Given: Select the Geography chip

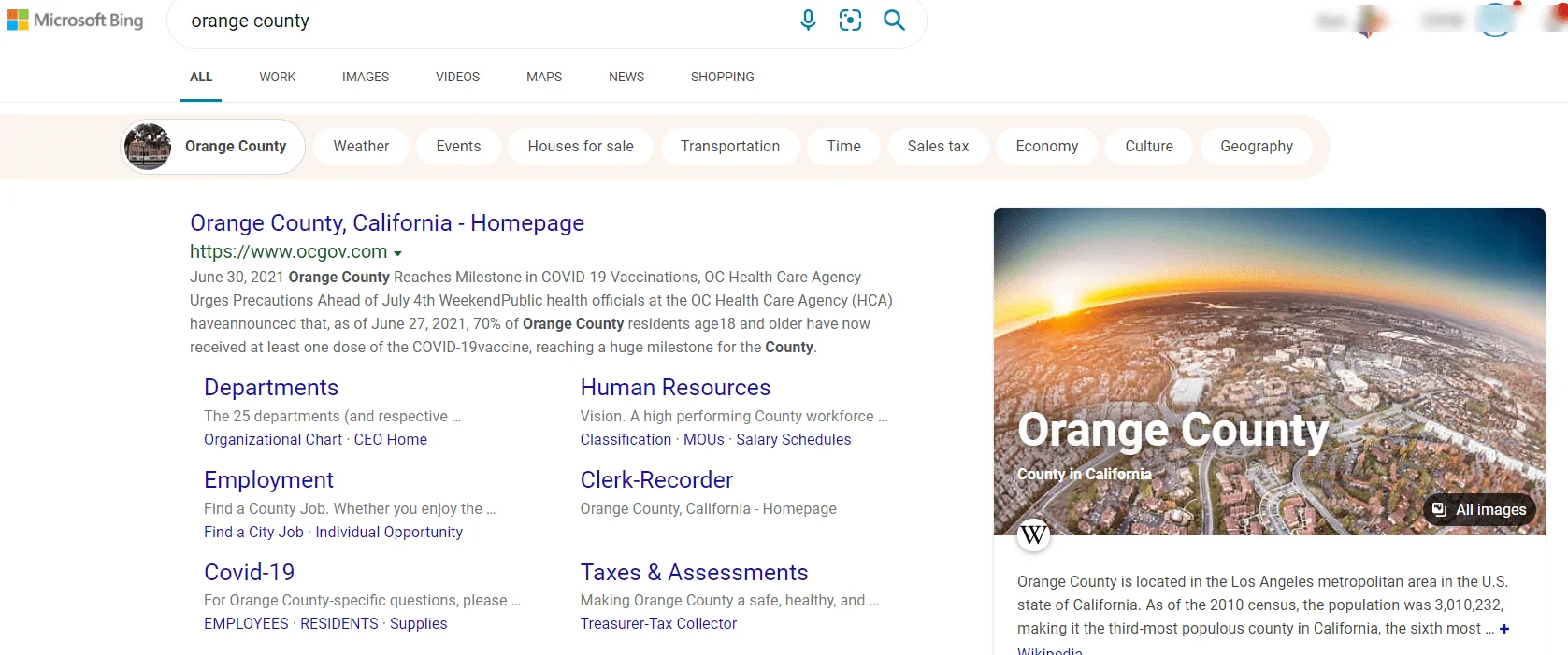Looking at the screenshot, I should tap(1257, 147).
